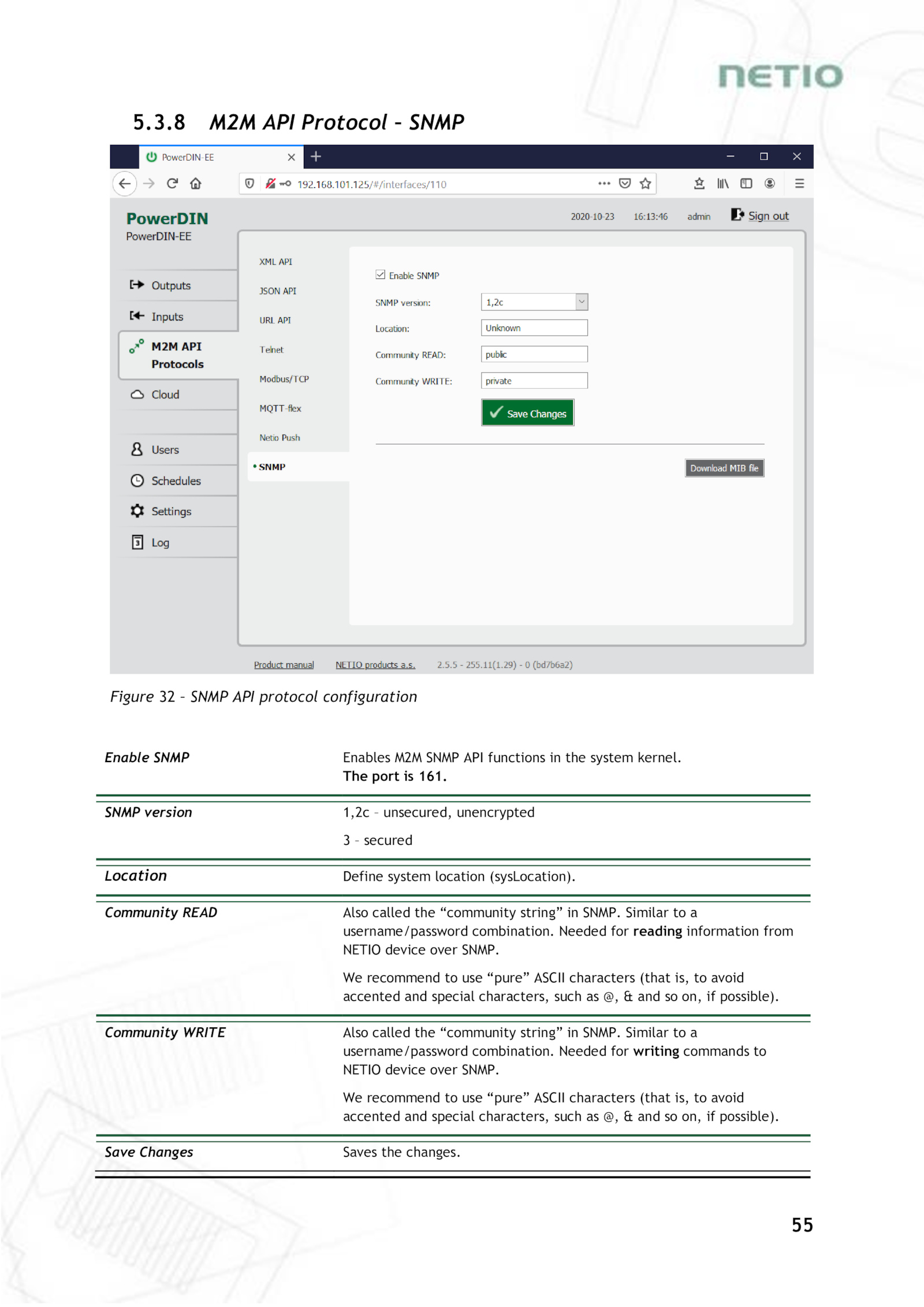Go to browser home page icon
924x1307 pixels.
196,184
